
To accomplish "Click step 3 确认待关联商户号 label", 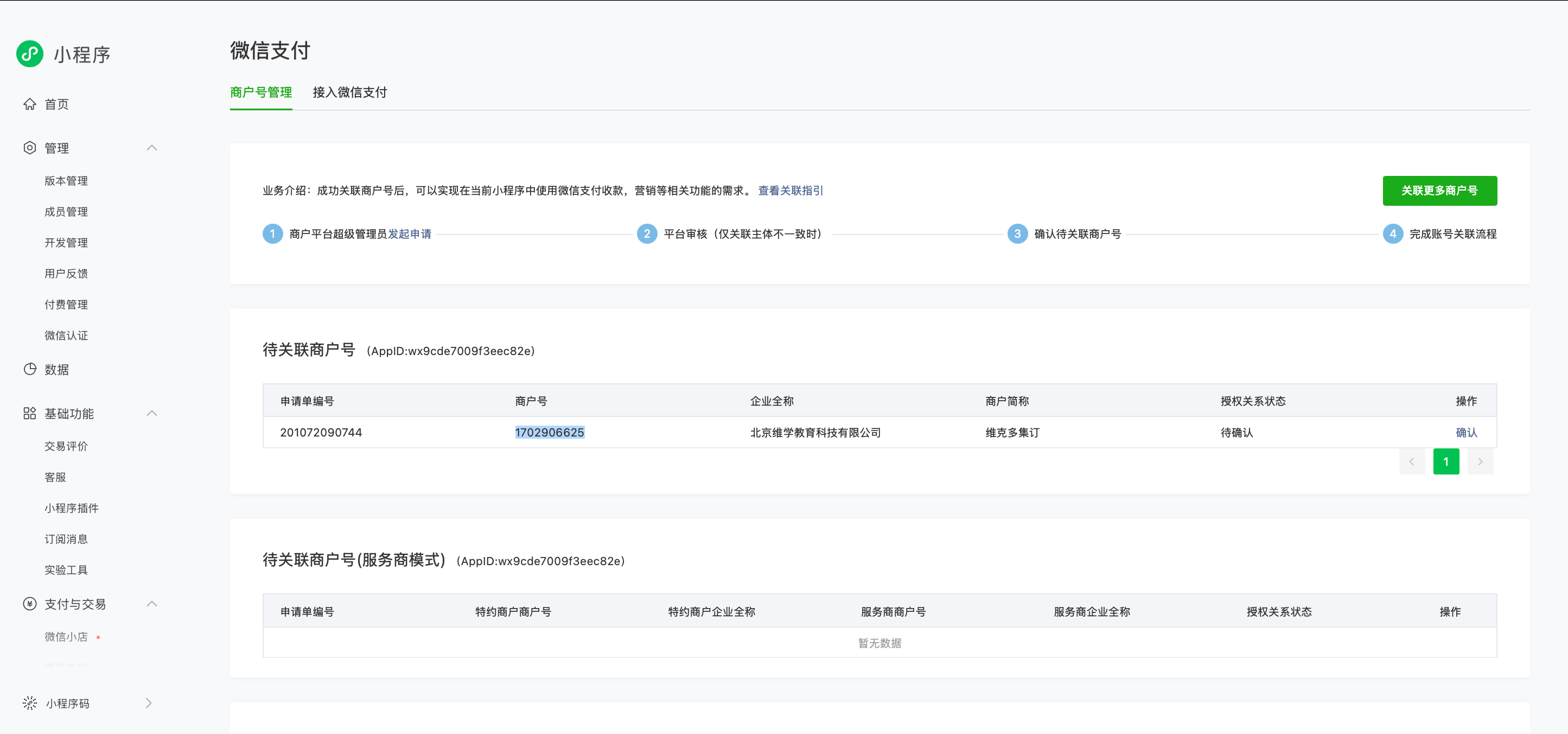I will pyautogui.click(x=1078, y=234).
